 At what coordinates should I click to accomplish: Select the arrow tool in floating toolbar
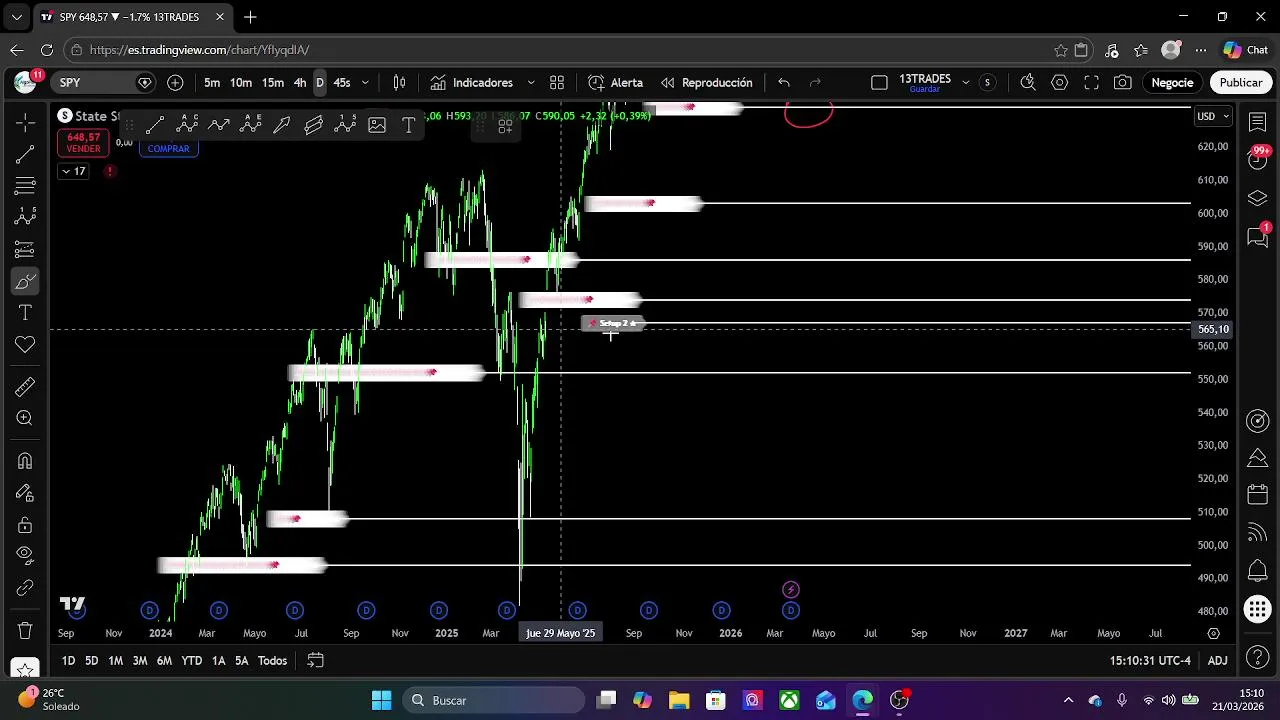282,125
